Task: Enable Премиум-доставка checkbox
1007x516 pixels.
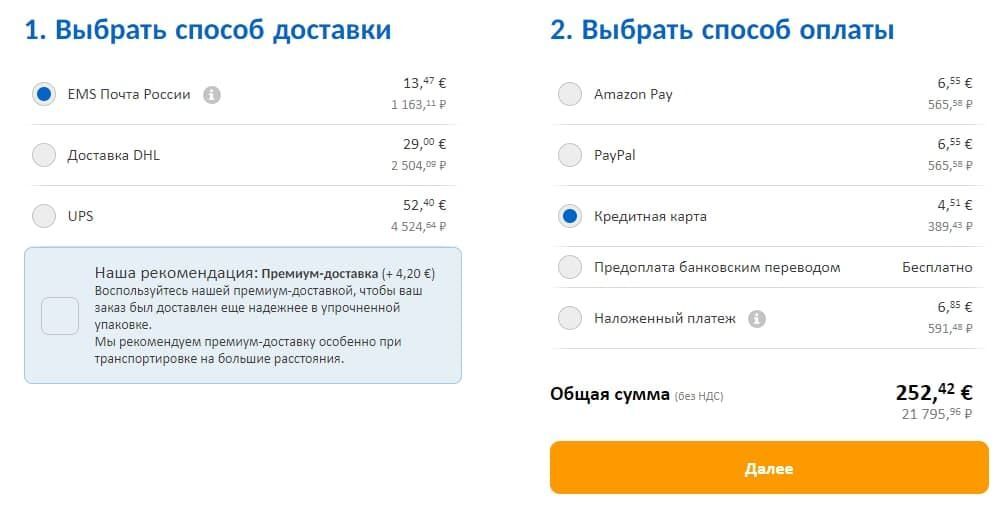Action: tap(60, 316)
